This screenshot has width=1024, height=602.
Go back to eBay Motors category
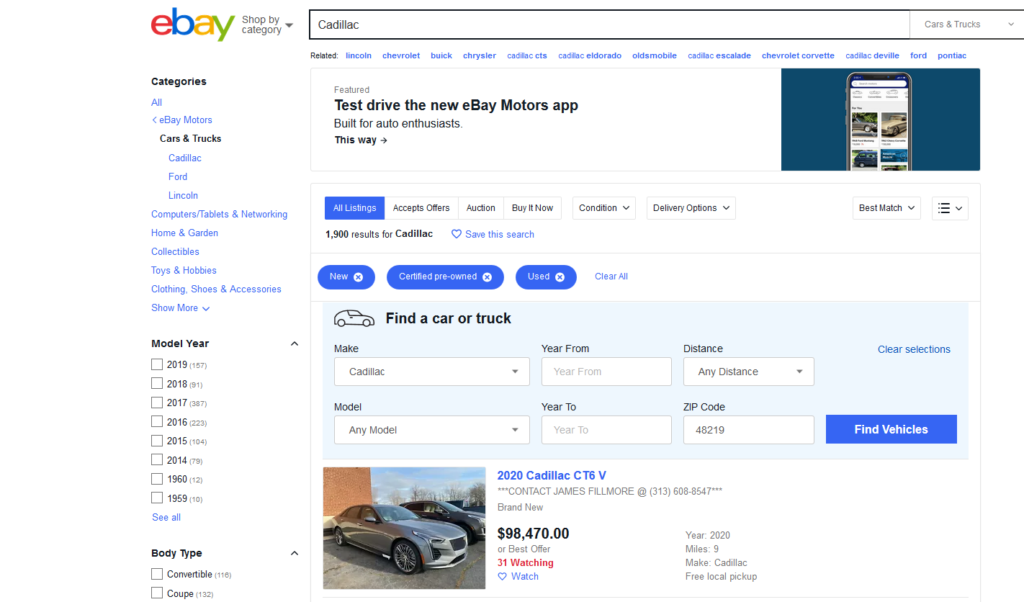(x=182, y=120)
